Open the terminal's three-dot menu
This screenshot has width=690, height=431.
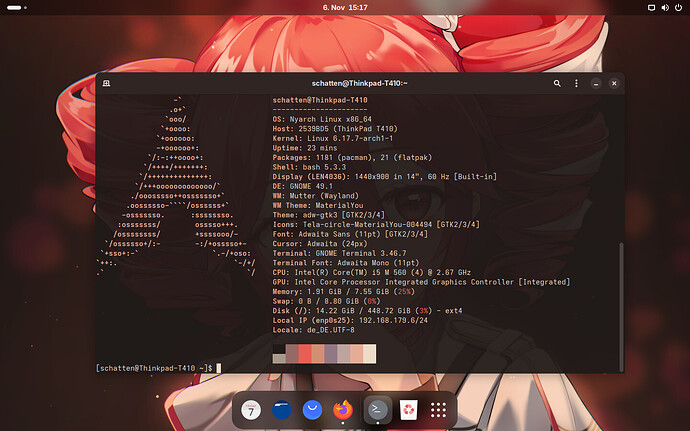(x=577, y=84)
